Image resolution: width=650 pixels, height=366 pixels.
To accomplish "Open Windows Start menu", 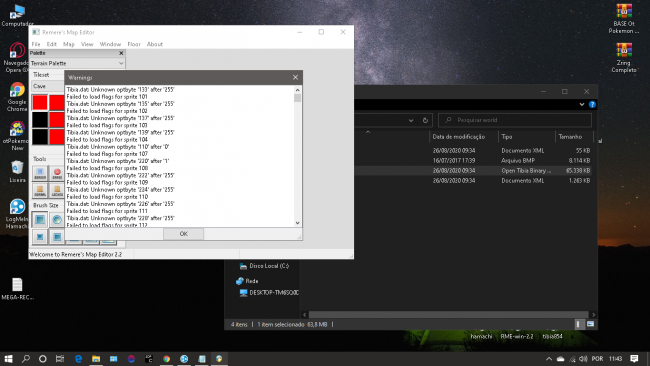I will click(8, 359).
